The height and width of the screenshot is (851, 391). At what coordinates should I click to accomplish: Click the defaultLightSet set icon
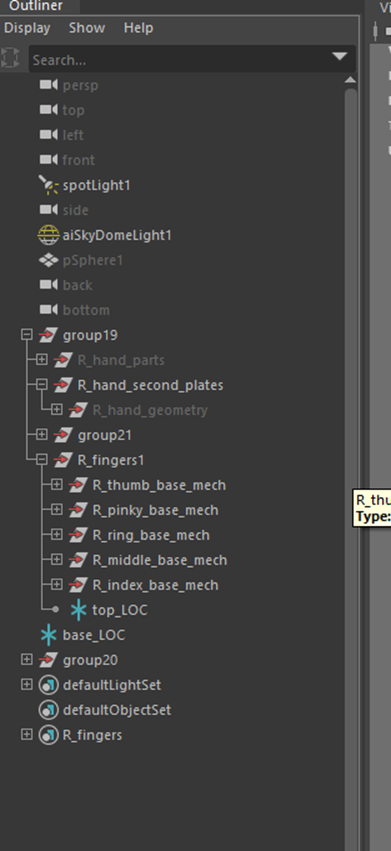48,685
